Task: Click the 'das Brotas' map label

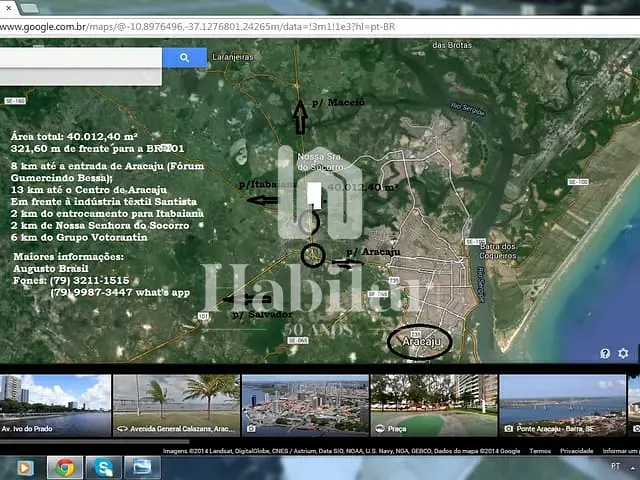Action: click(452, 45)
